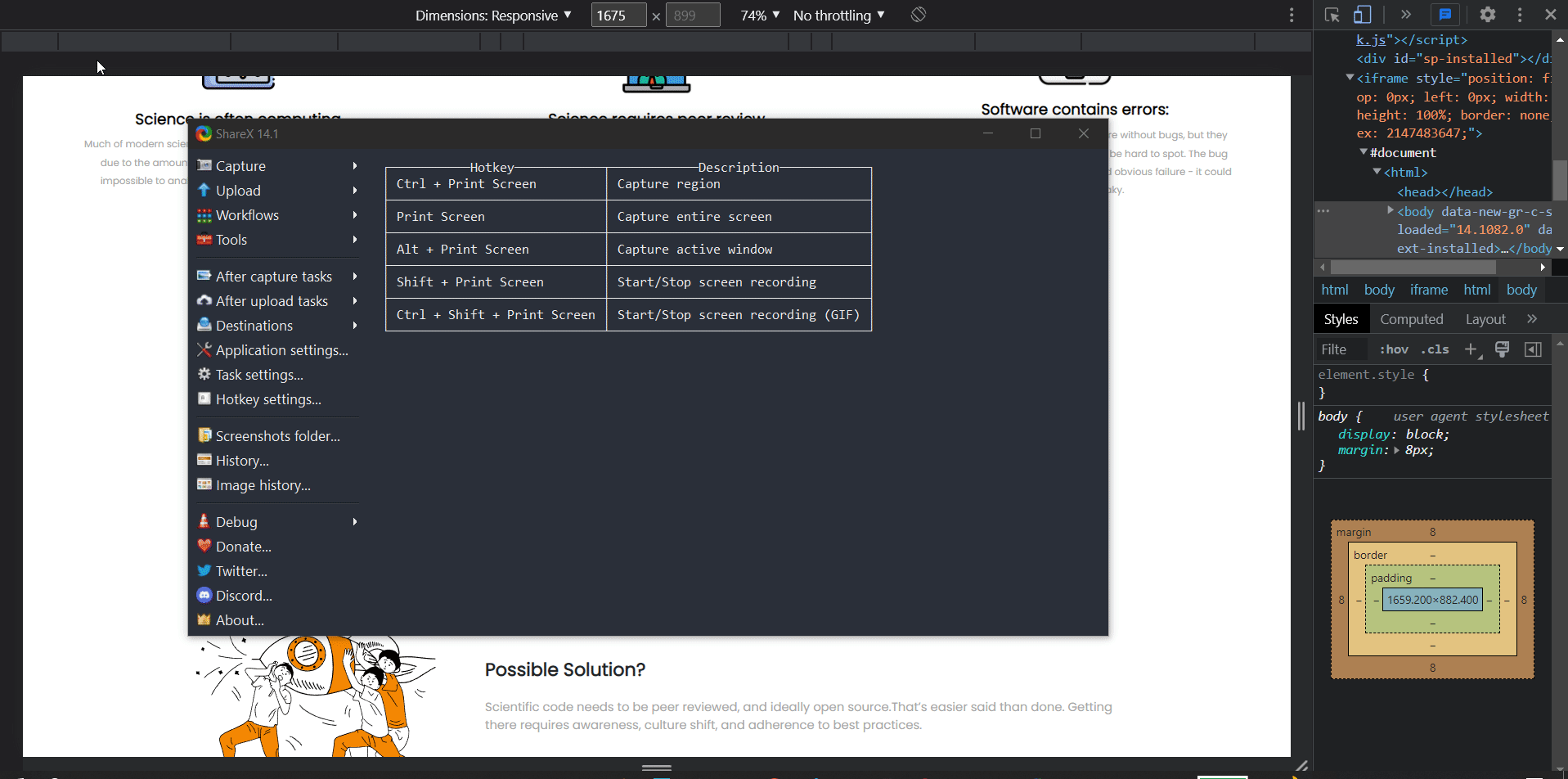This screenshot has width=1568, height=779.
Task: Open the device toolbar more options menu
Action: [x=1292, y=15]
